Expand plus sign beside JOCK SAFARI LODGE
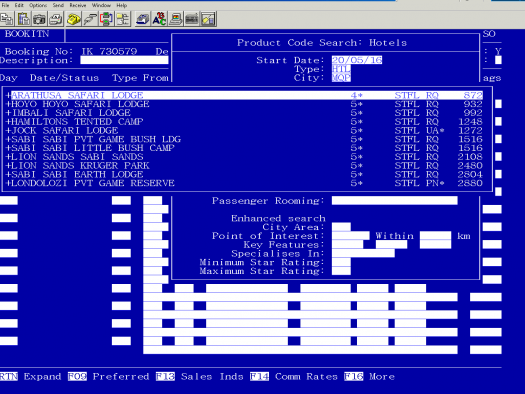The width and height of the screenshot is (525, 394). 8,131
